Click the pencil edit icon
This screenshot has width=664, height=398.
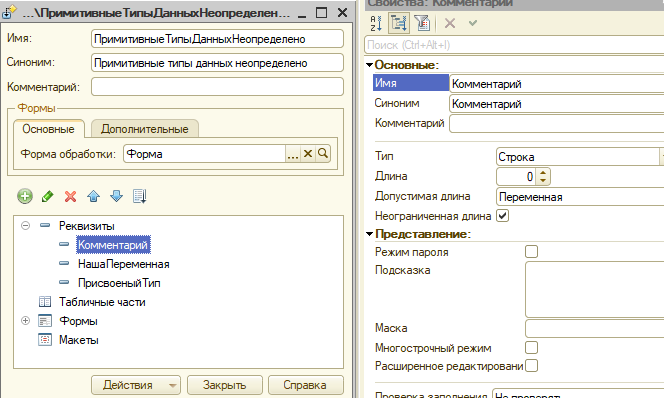pos(47,196)
